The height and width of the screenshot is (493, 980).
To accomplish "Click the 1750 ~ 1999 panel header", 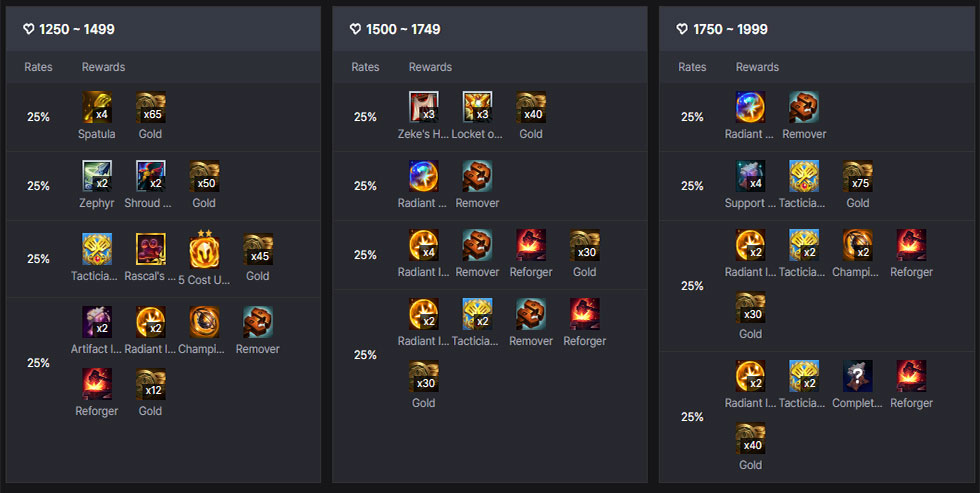I will (x=817, y=29).
